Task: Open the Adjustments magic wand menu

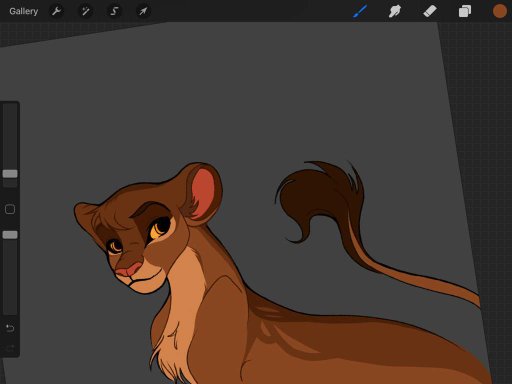Action: tap(85, 11)
